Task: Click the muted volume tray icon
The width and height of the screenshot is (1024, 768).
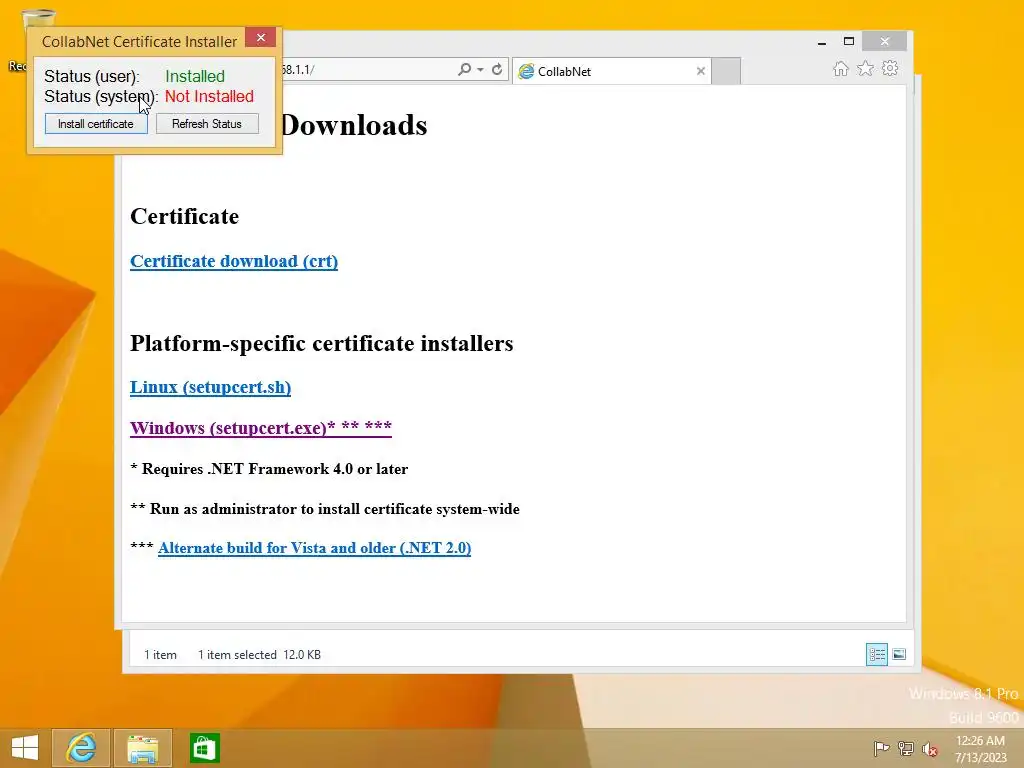Action: (930, 749)
